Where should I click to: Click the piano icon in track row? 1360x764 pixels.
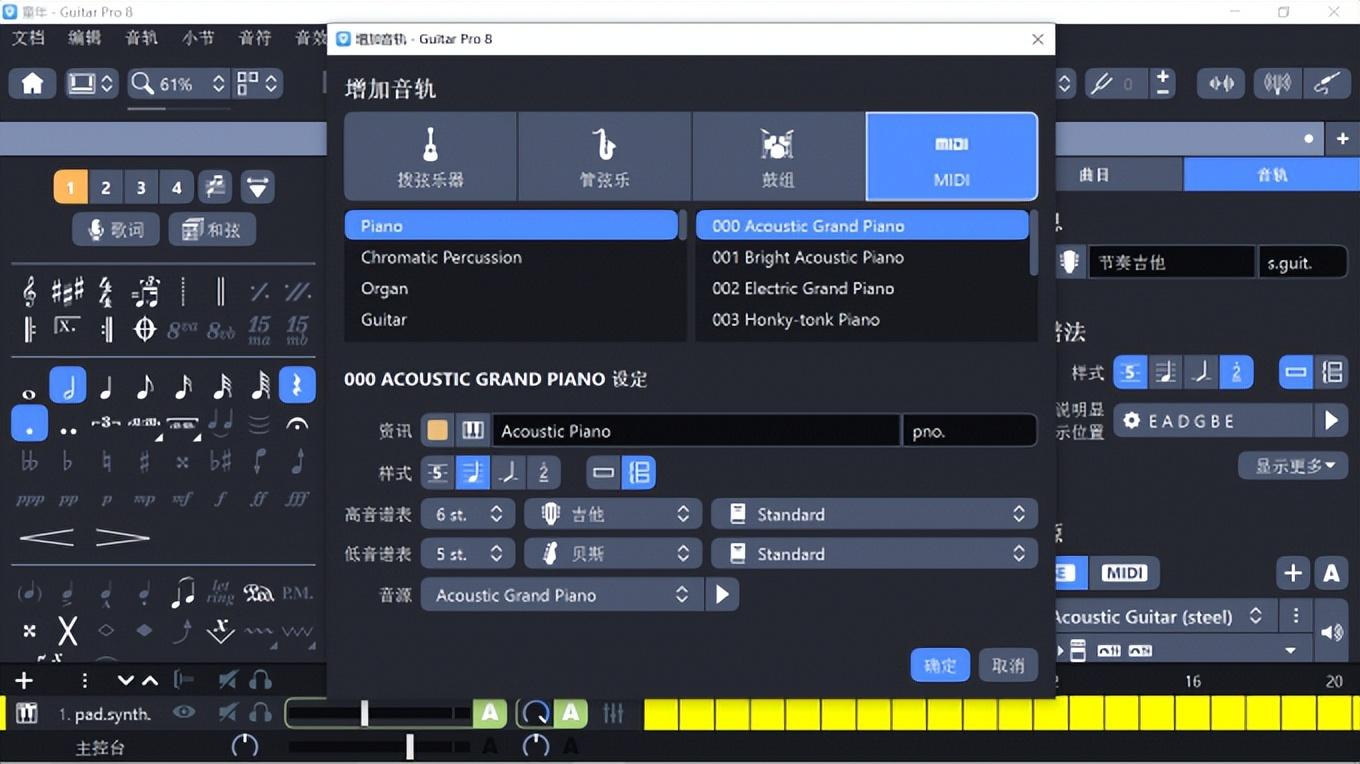pos(26,713)
